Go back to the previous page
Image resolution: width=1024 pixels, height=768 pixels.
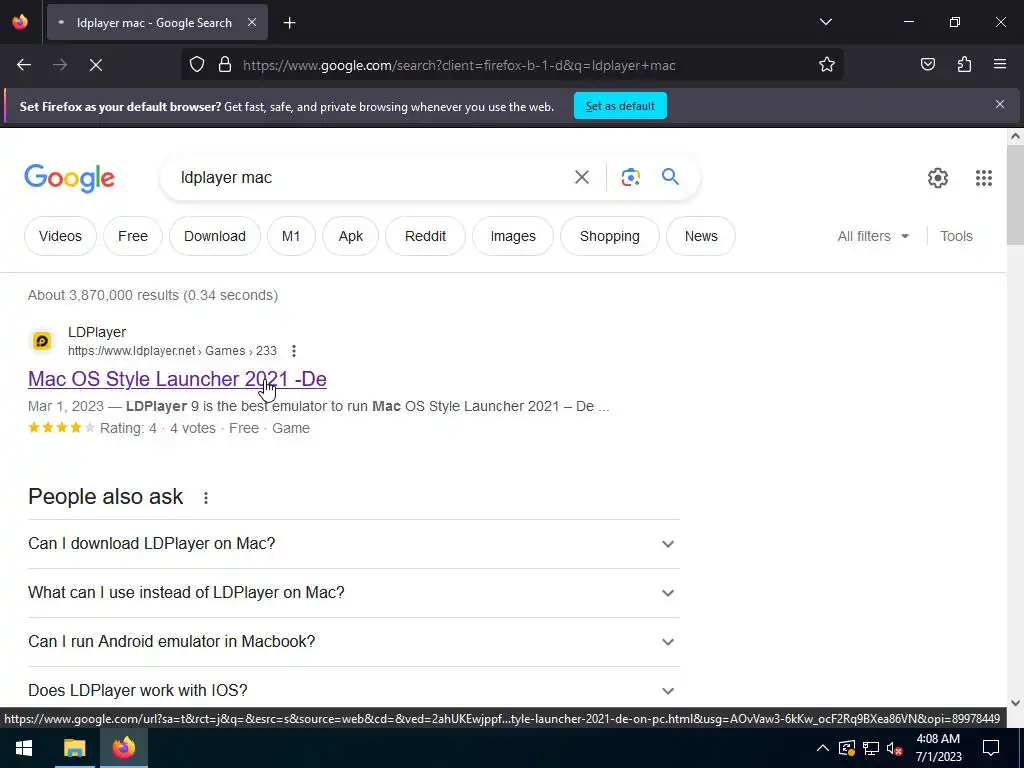[x=24, y=65]
